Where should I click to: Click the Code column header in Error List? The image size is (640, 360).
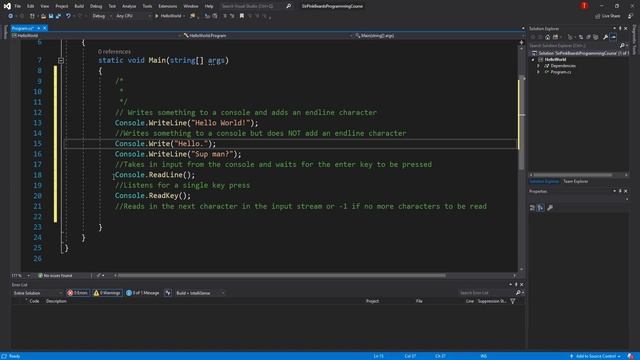34,301
